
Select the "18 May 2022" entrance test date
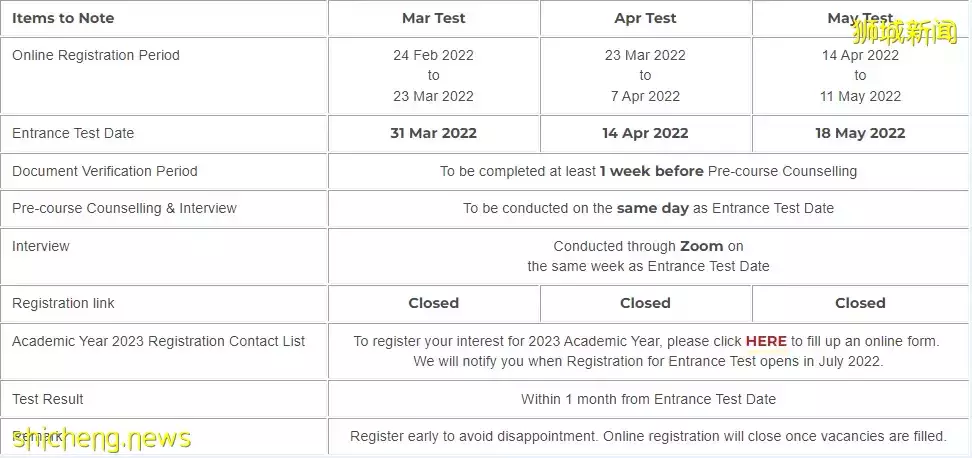click(x=860, y=133)
